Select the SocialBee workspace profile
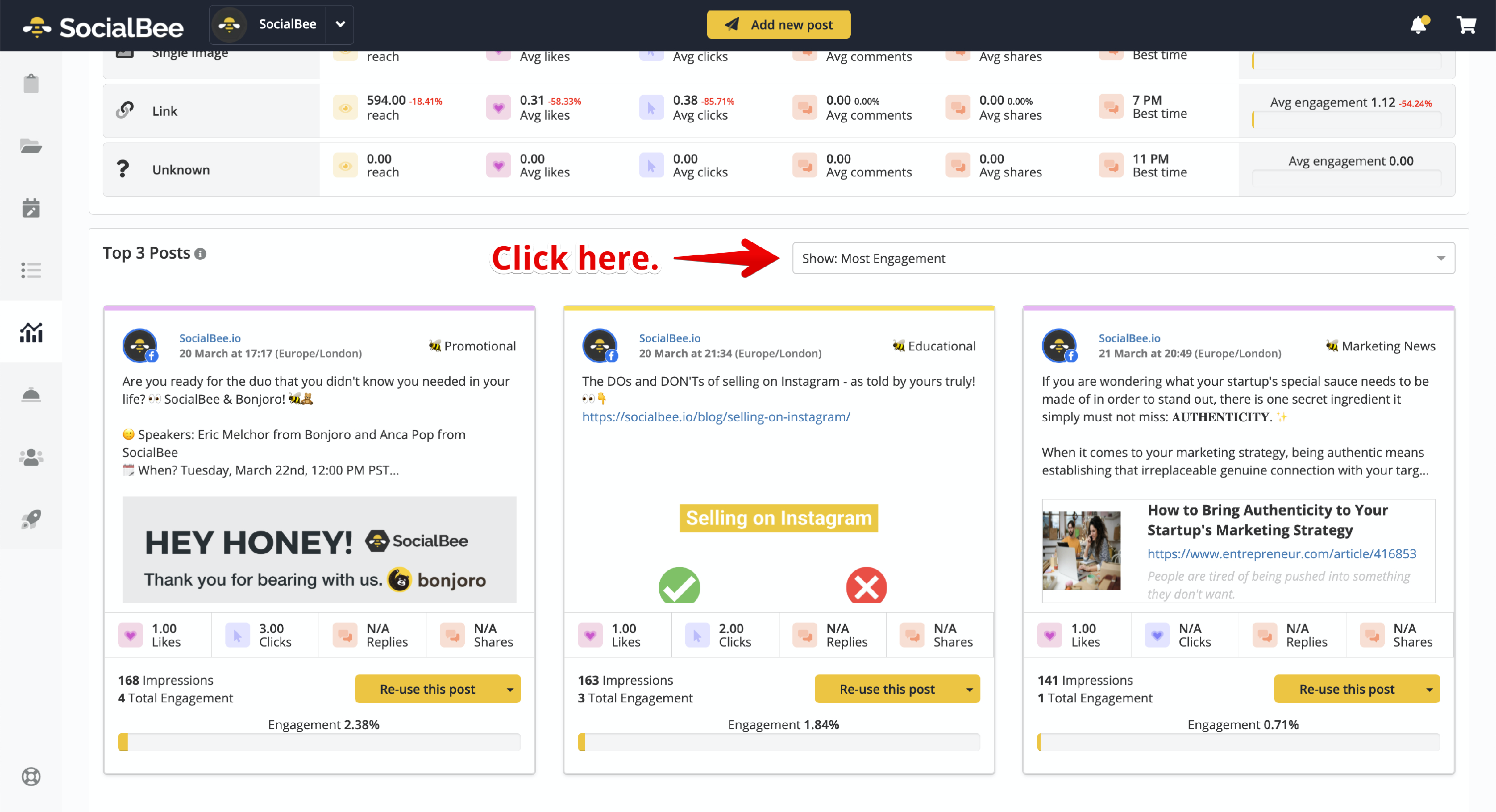 point(268,24)
